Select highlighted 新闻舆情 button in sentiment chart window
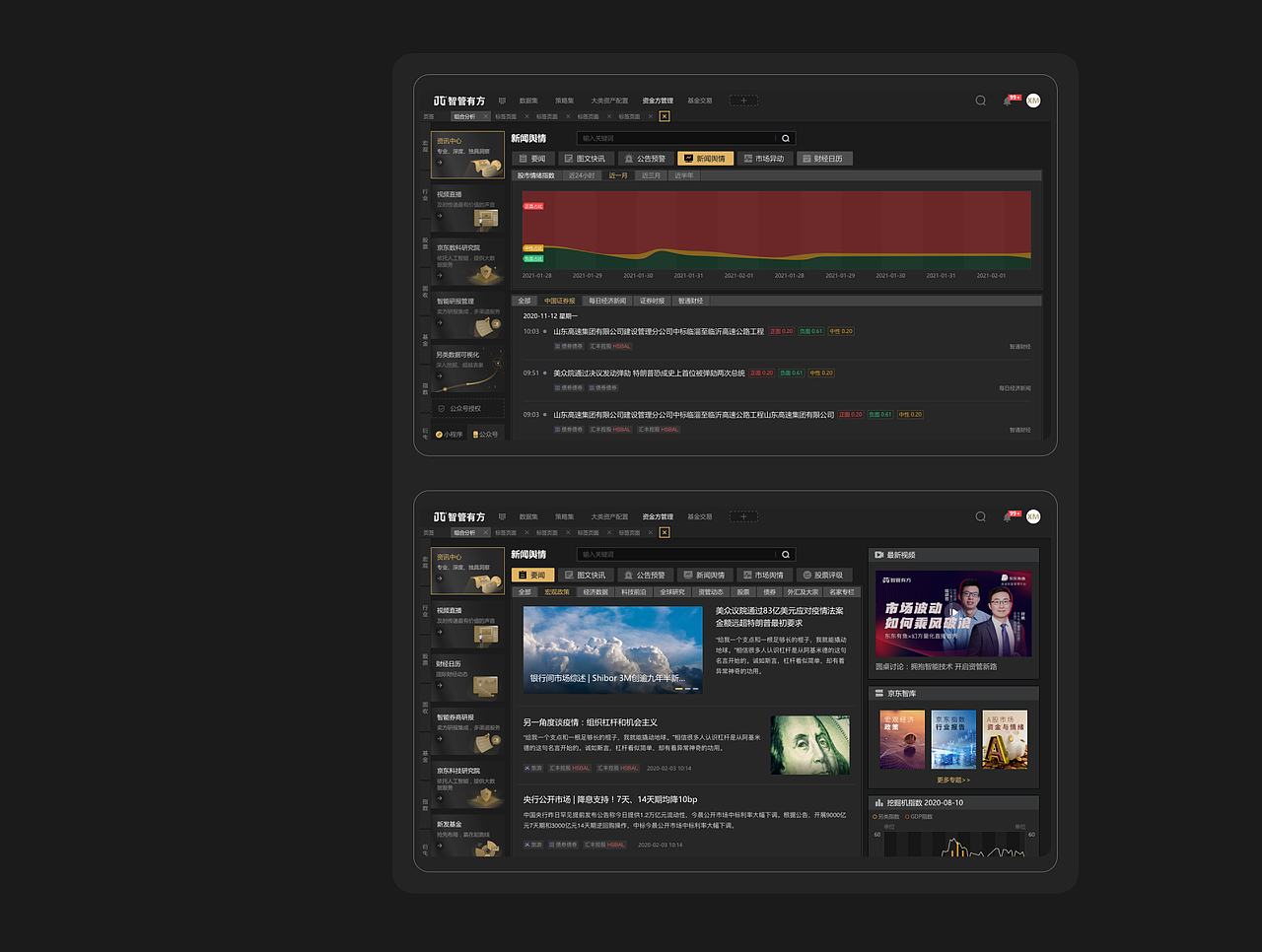Image resolution: width=1262 pixels, height=952 pixels. click(x=705, y=159)
